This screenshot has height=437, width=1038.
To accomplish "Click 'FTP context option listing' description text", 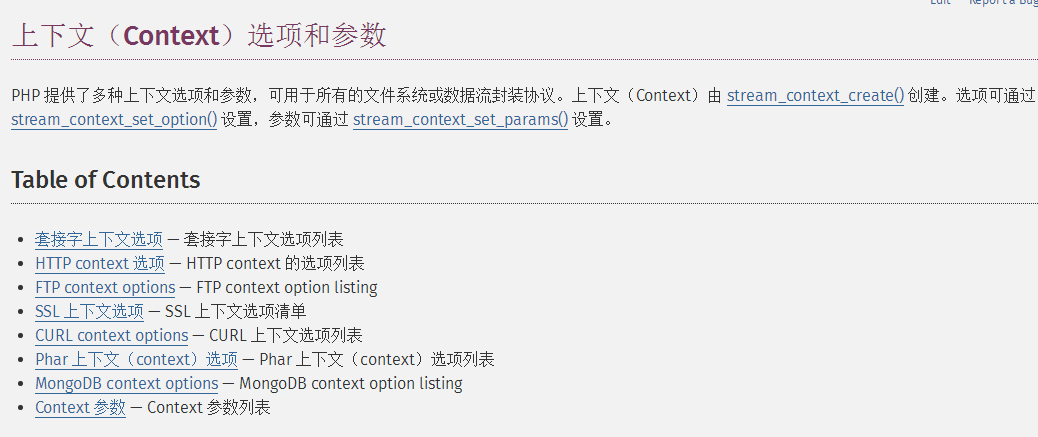I will [287, 287].
